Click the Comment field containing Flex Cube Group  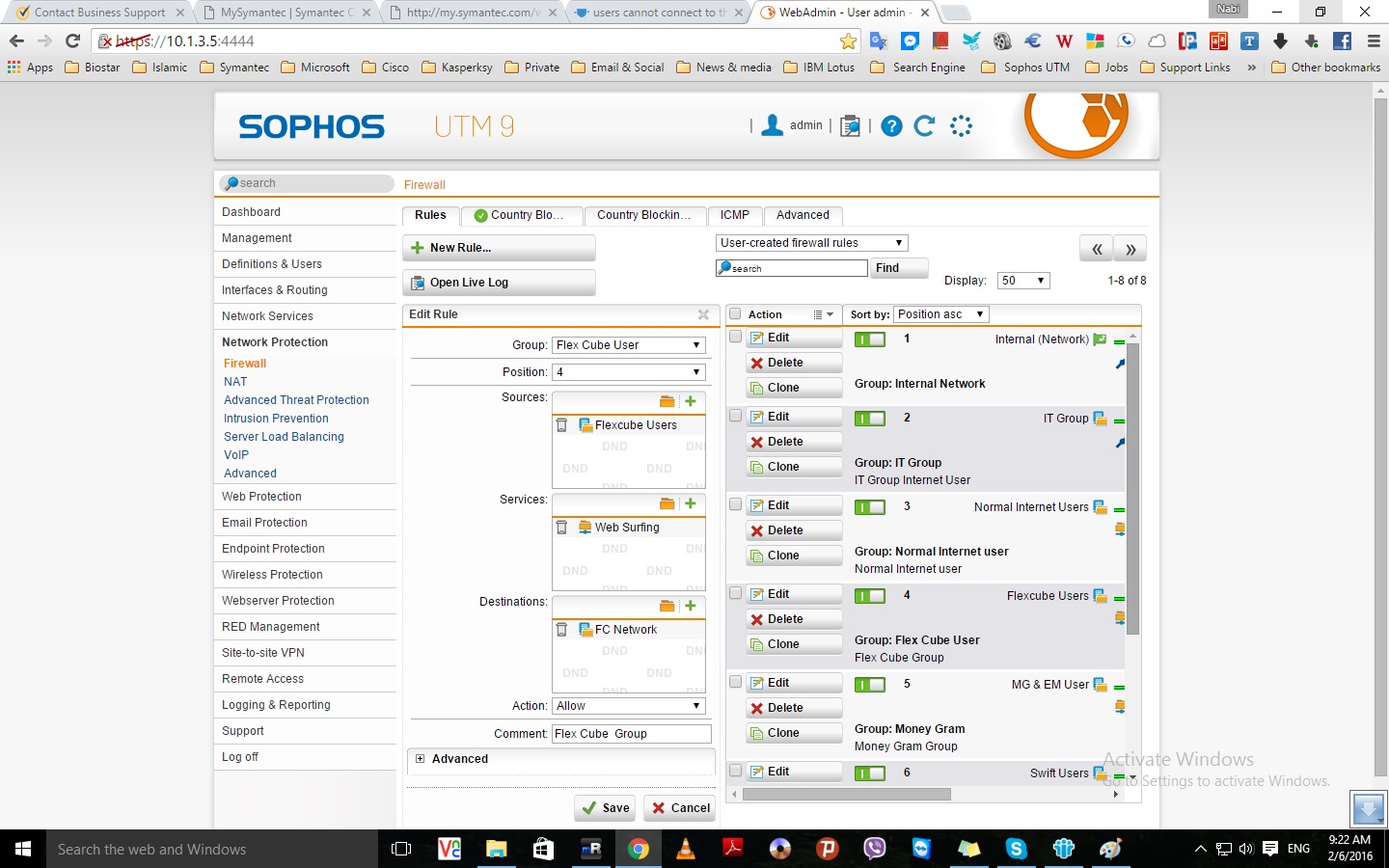point(631,734)
